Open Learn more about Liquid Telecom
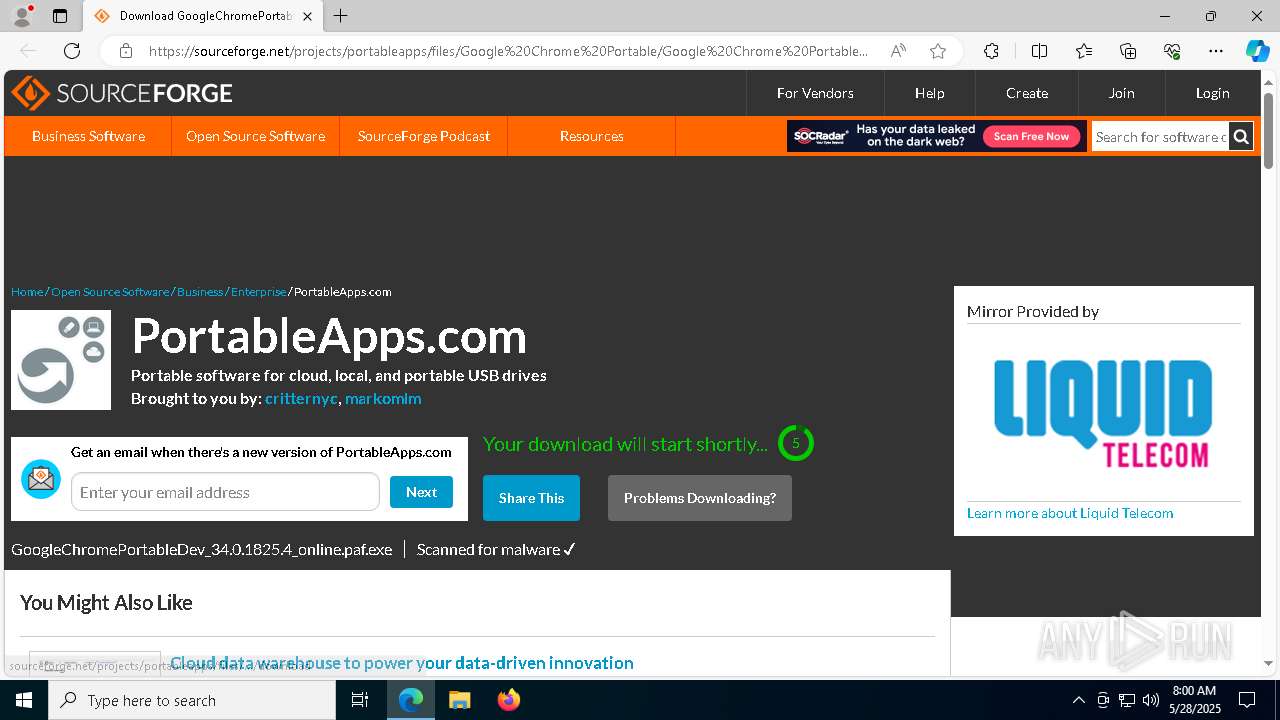This screenshot has width=1280, height=720. click(x=1070, y=513)
